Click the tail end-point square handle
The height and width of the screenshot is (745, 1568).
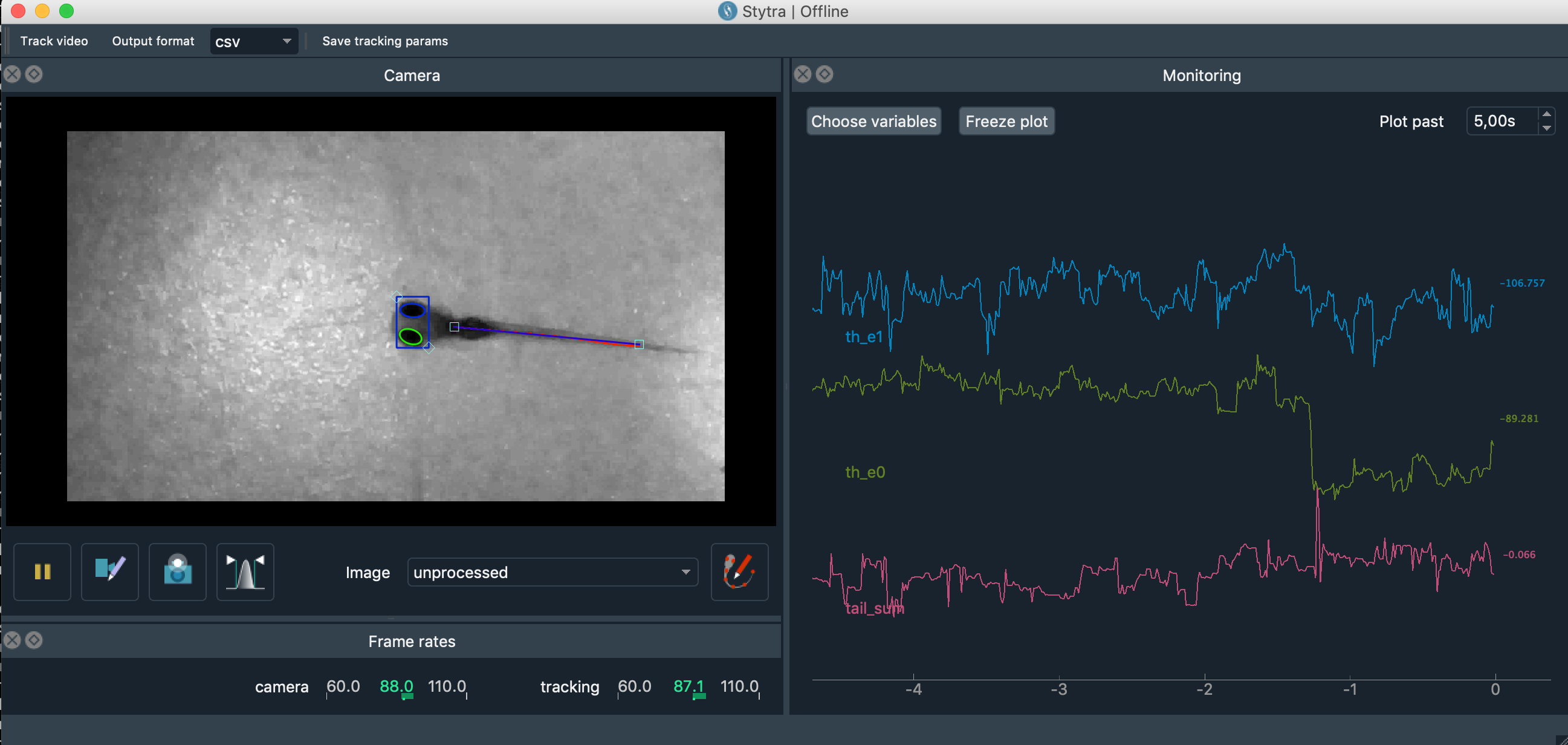point(639,345)
